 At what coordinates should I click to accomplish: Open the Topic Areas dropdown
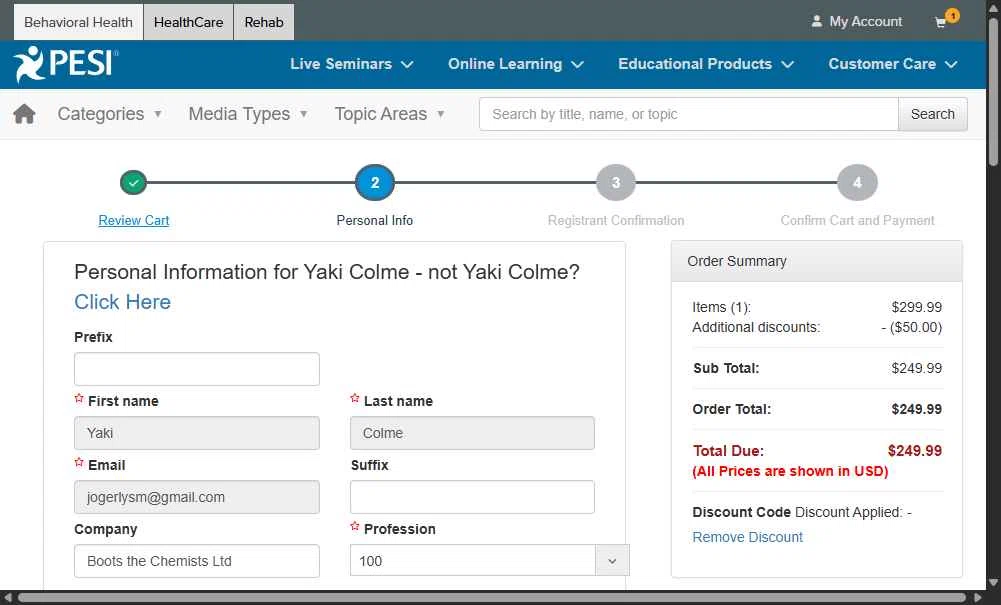click(389, 114)
